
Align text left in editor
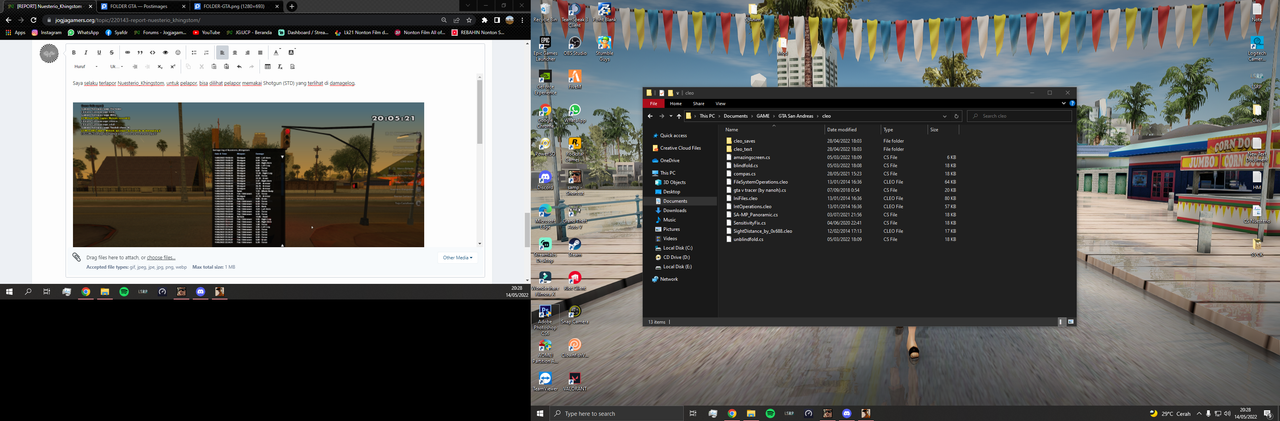pyautogui.click(x=222, y=53)
